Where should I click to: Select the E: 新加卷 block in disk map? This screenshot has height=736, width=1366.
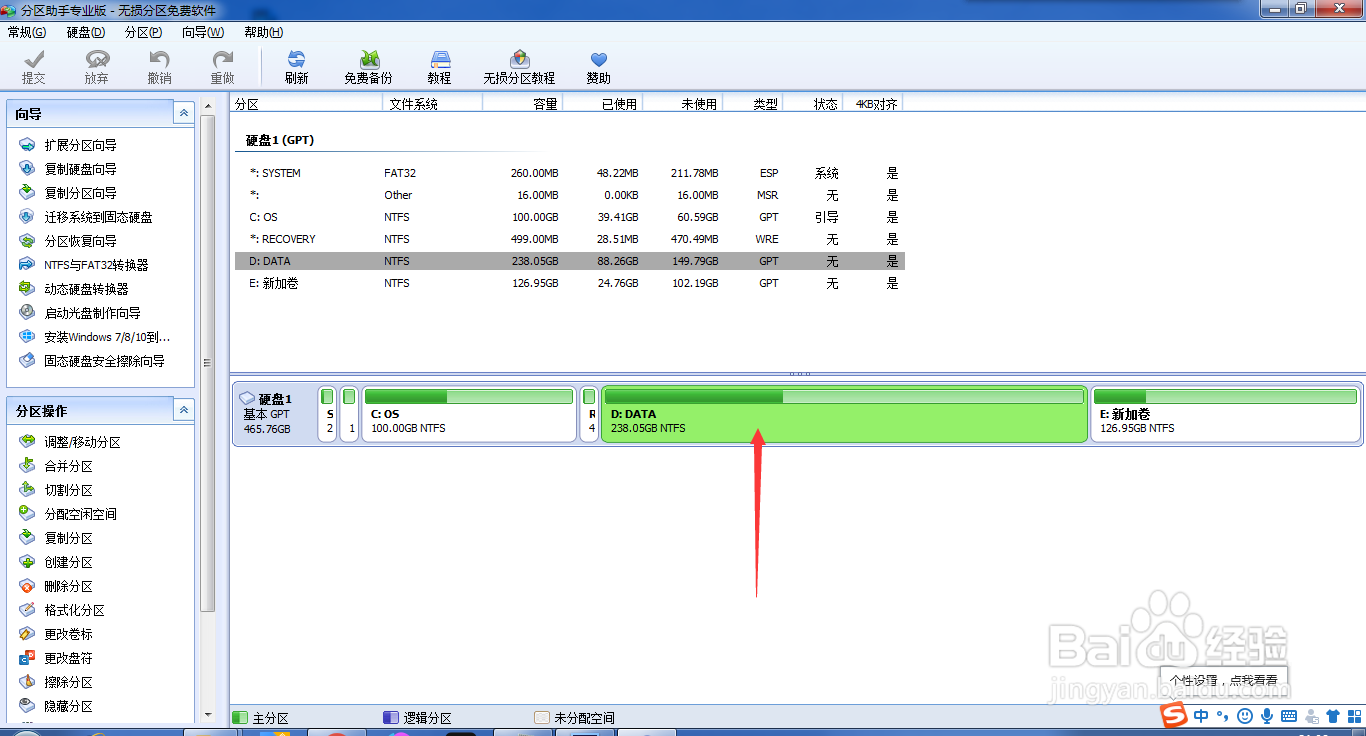tap(1226, 414)
